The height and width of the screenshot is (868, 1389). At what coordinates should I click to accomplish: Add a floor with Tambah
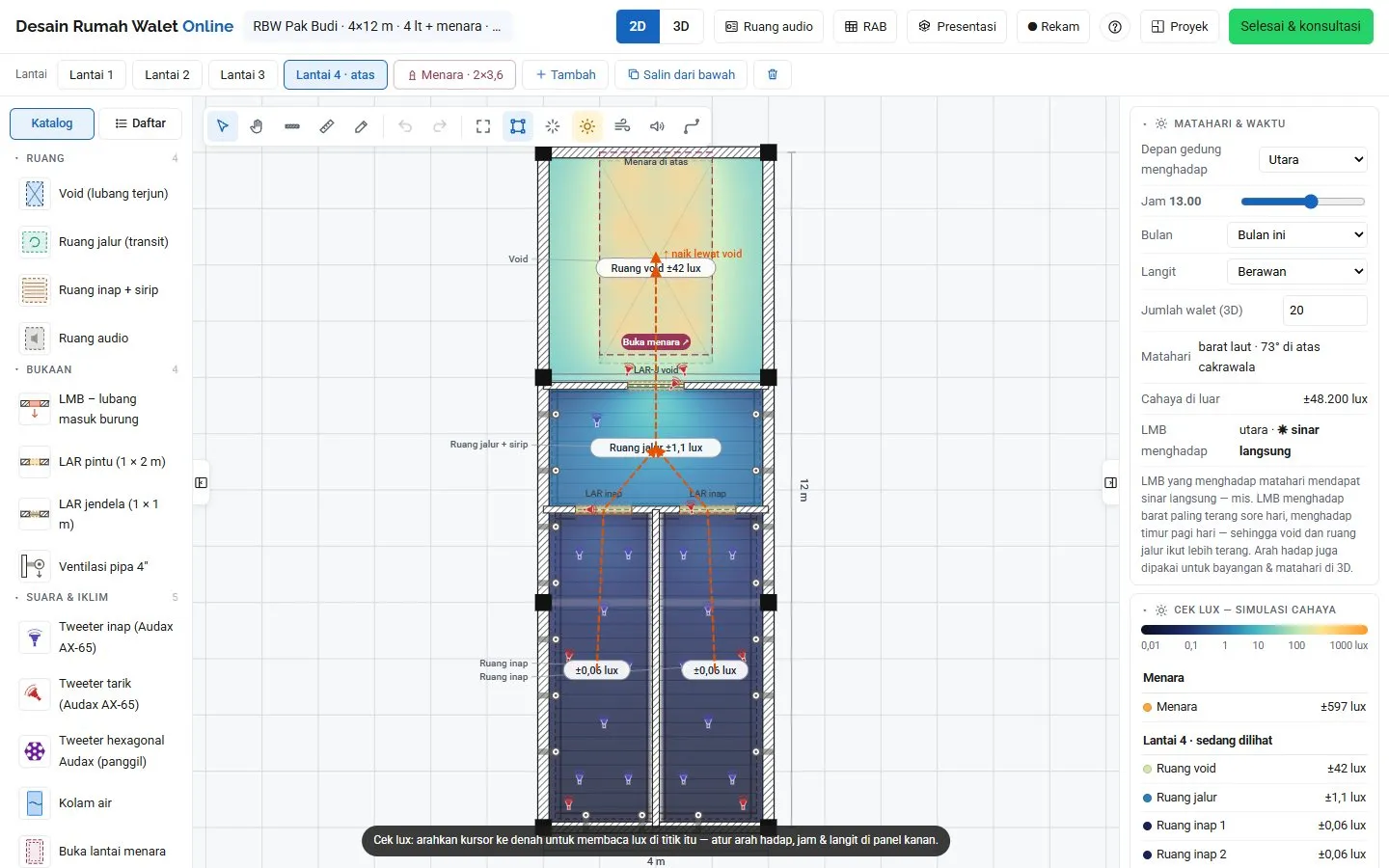click(565, 74)
